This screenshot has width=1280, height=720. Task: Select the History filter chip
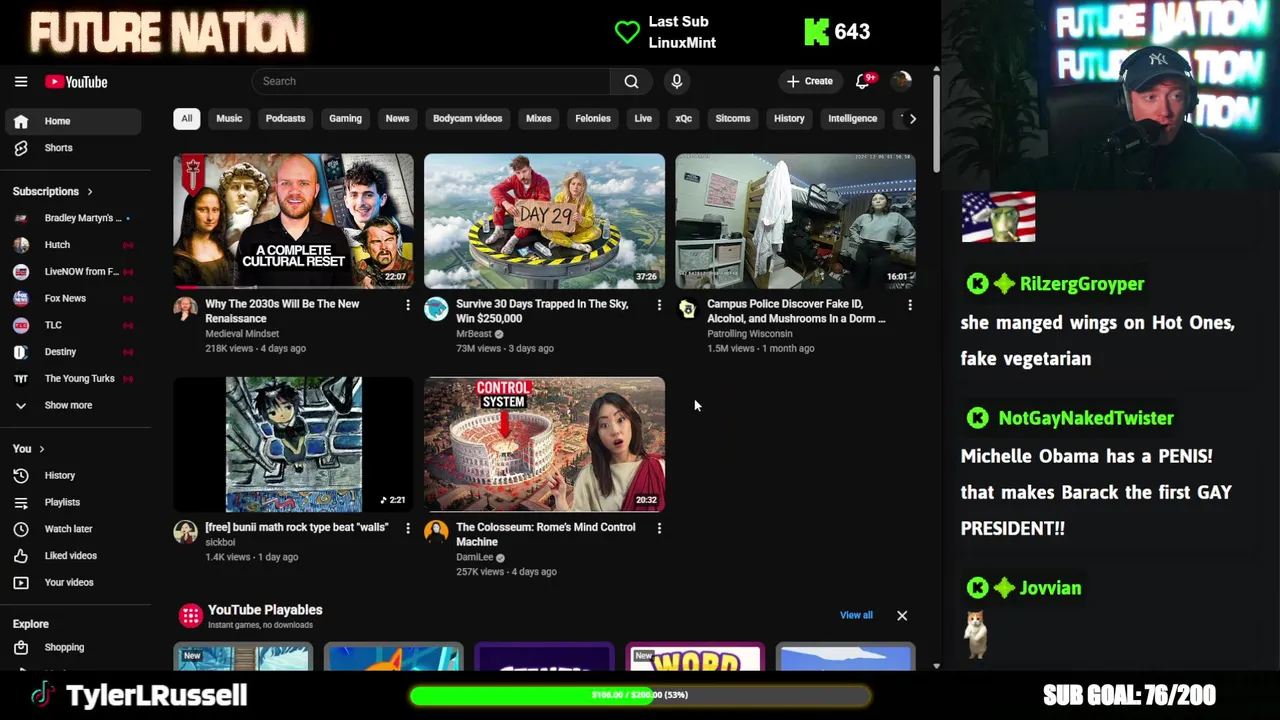click(x=789, y=118)
